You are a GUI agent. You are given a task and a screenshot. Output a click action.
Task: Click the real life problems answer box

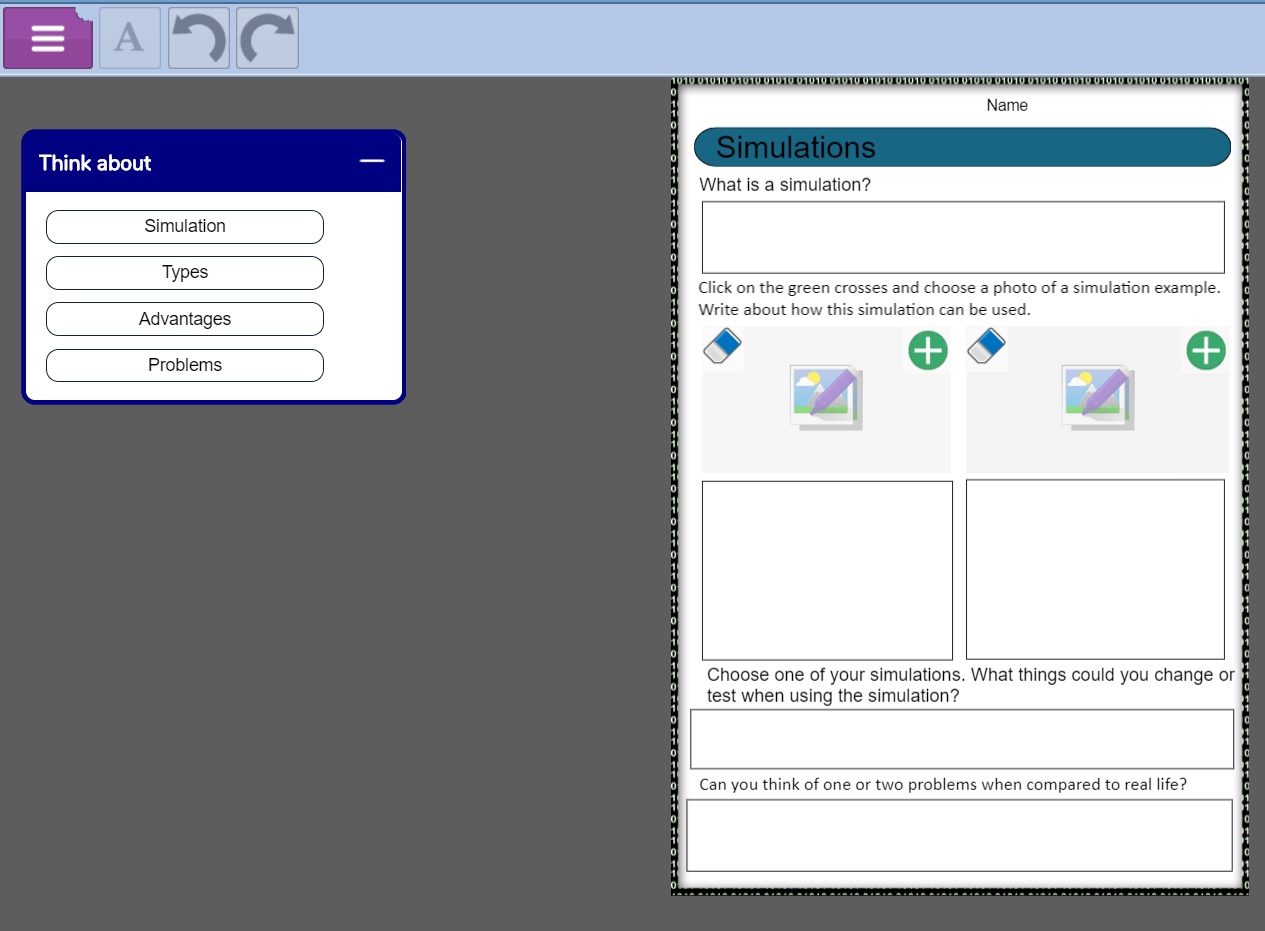coord(959,835)
